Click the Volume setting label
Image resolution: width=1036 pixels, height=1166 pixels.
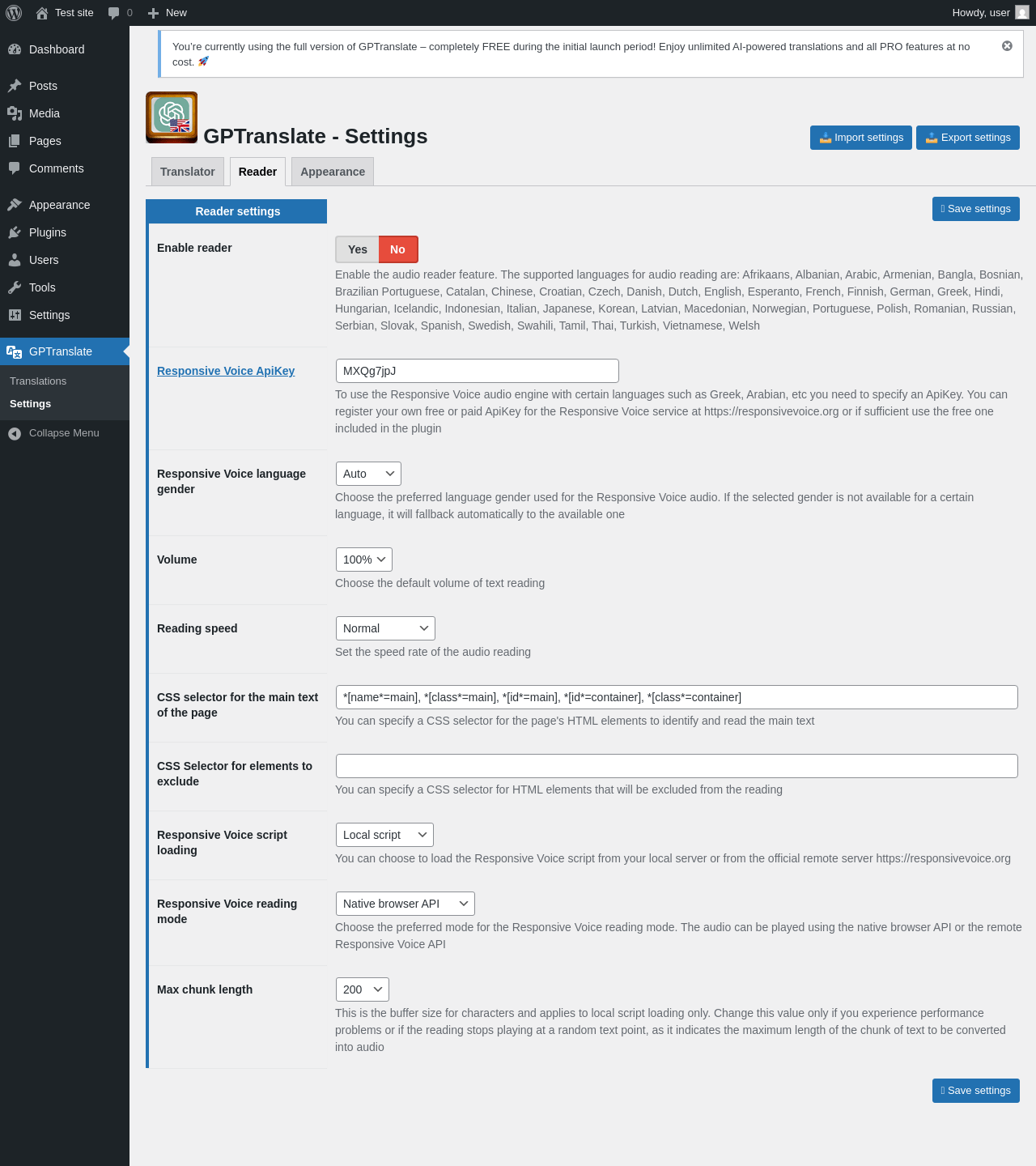click(177, 560)
